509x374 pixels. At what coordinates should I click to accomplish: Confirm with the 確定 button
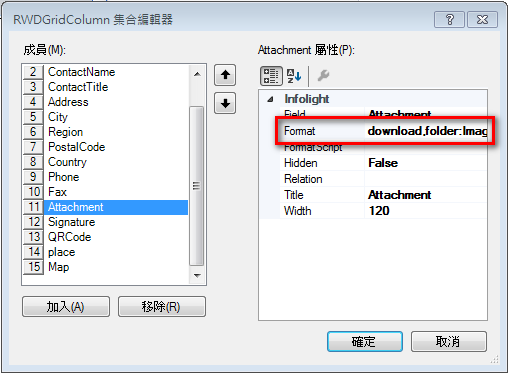coord(365,341)
